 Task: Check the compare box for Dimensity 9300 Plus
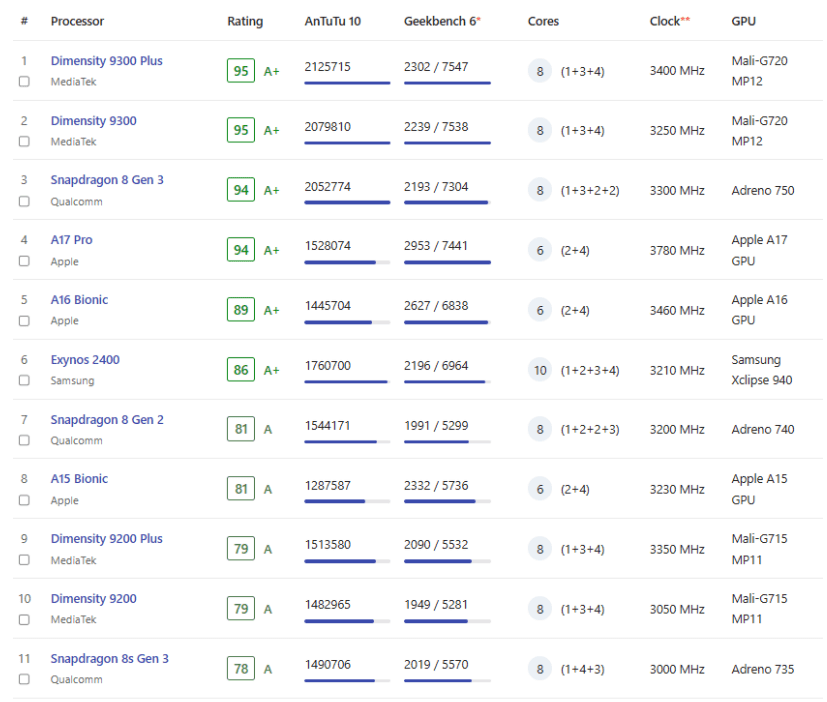pyautogui.click(x=24, y=82)
